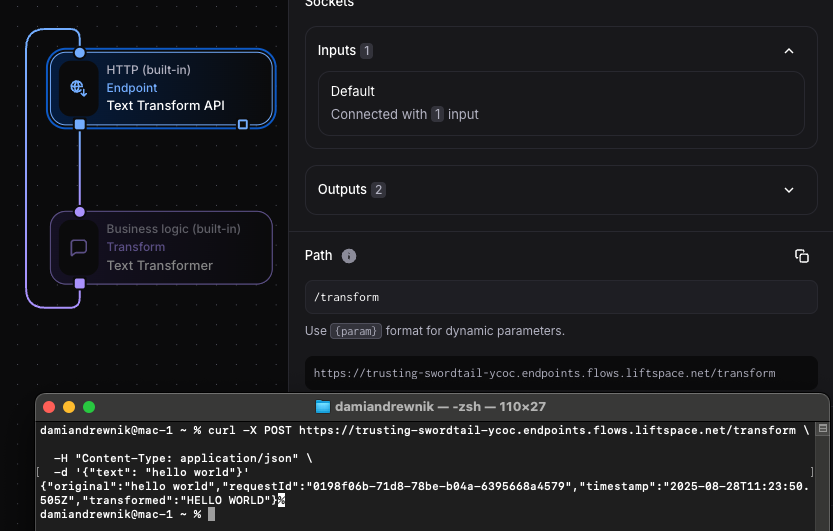Open the Path info tooltip icon
Viewport: 833px width, 531px height.
348,256
